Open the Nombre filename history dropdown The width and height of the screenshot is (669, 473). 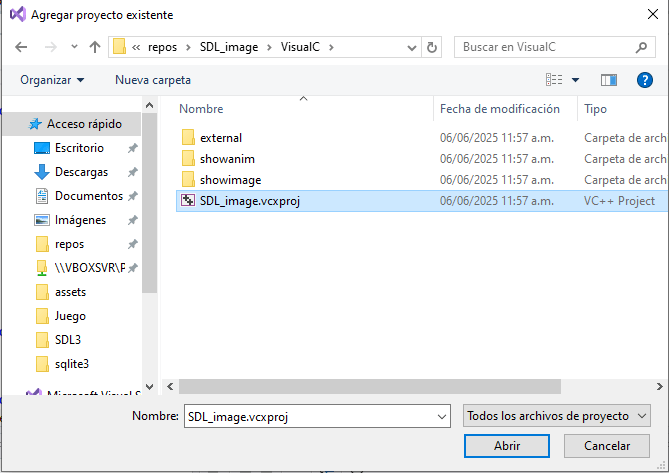[x=443, y=415]
